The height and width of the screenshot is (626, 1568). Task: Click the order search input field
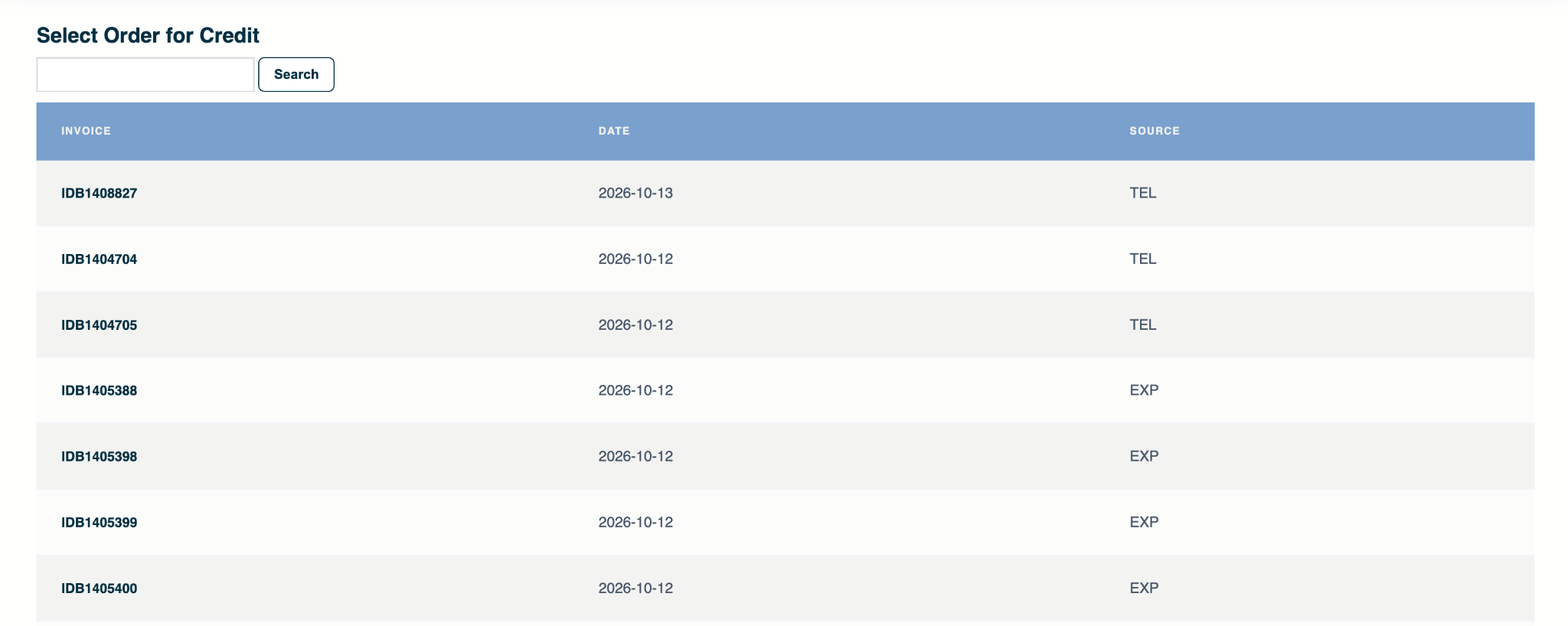point(145,74)
